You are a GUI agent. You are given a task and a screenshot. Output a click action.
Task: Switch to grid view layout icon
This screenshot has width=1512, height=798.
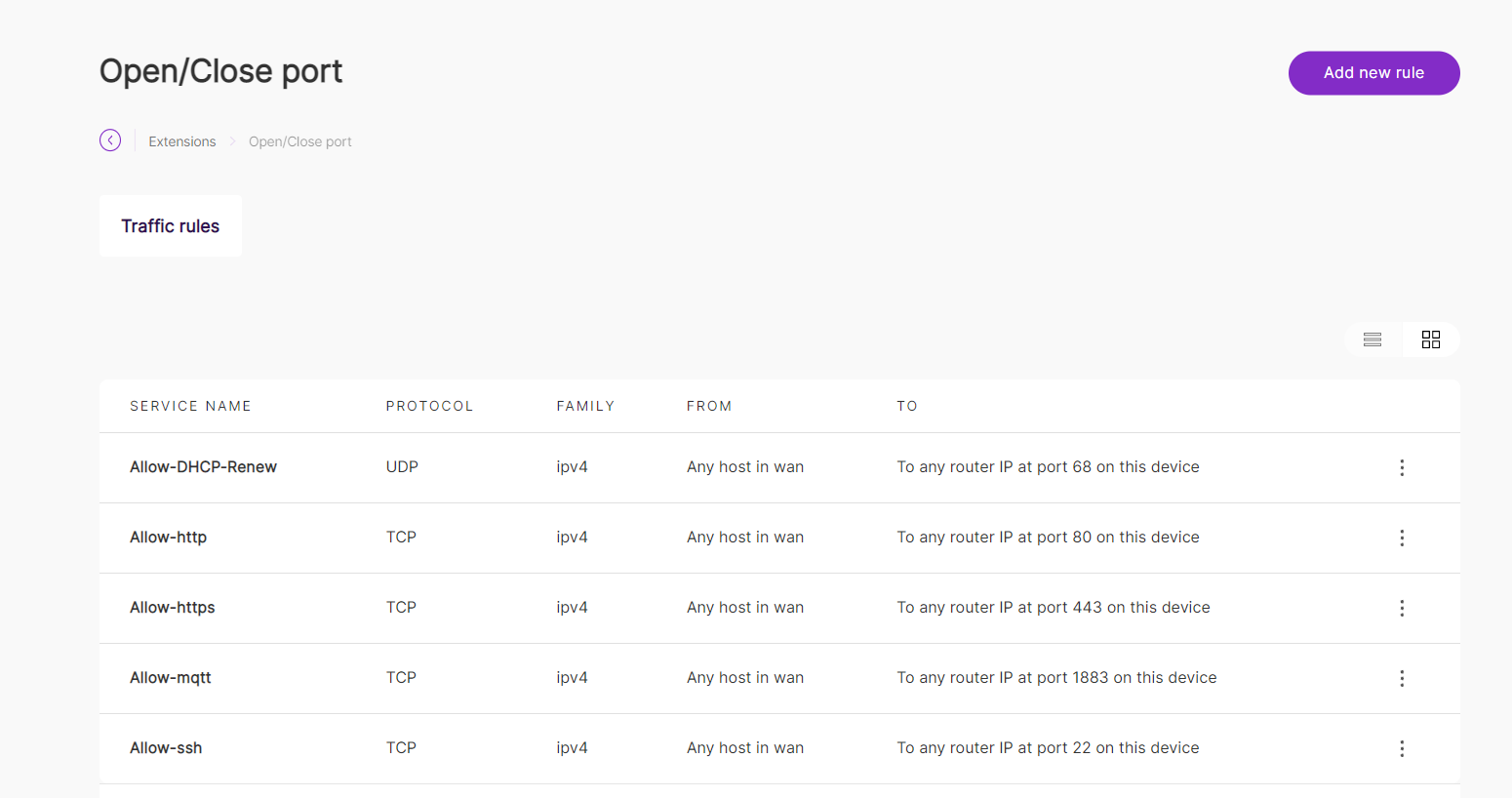coord(1431,339)
